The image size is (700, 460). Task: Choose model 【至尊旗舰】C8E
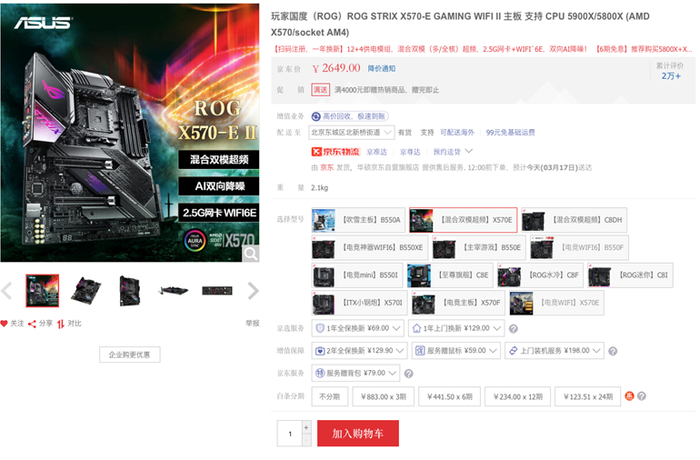[x=450, y=276]
